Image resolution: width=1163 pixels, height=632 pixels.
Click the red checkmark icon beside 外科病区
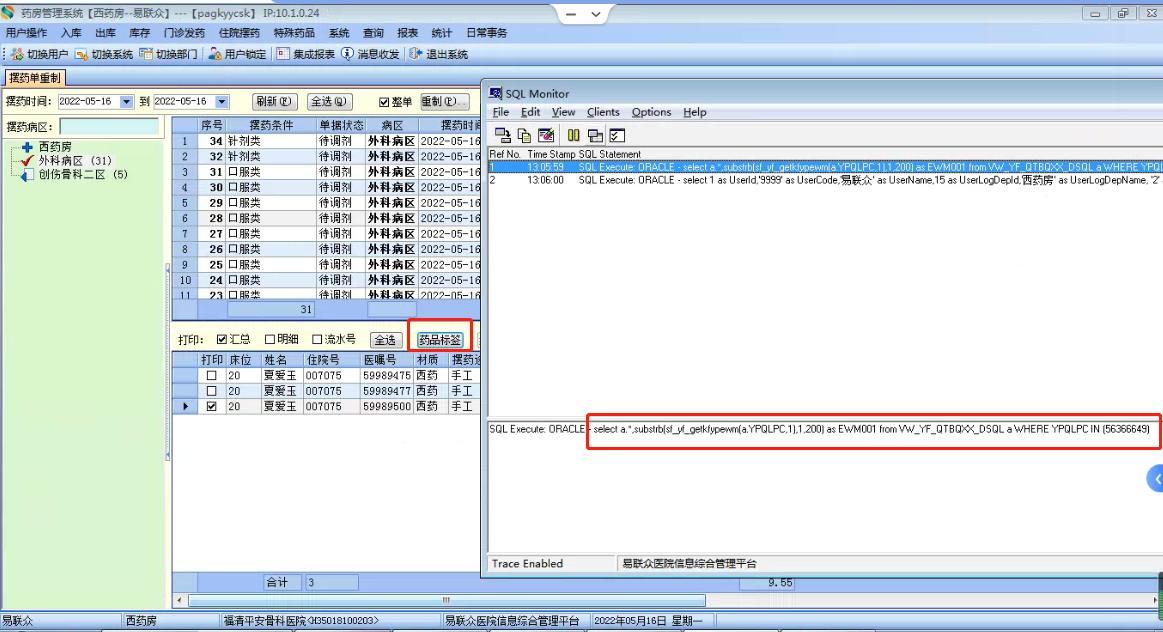click(27, 160)
